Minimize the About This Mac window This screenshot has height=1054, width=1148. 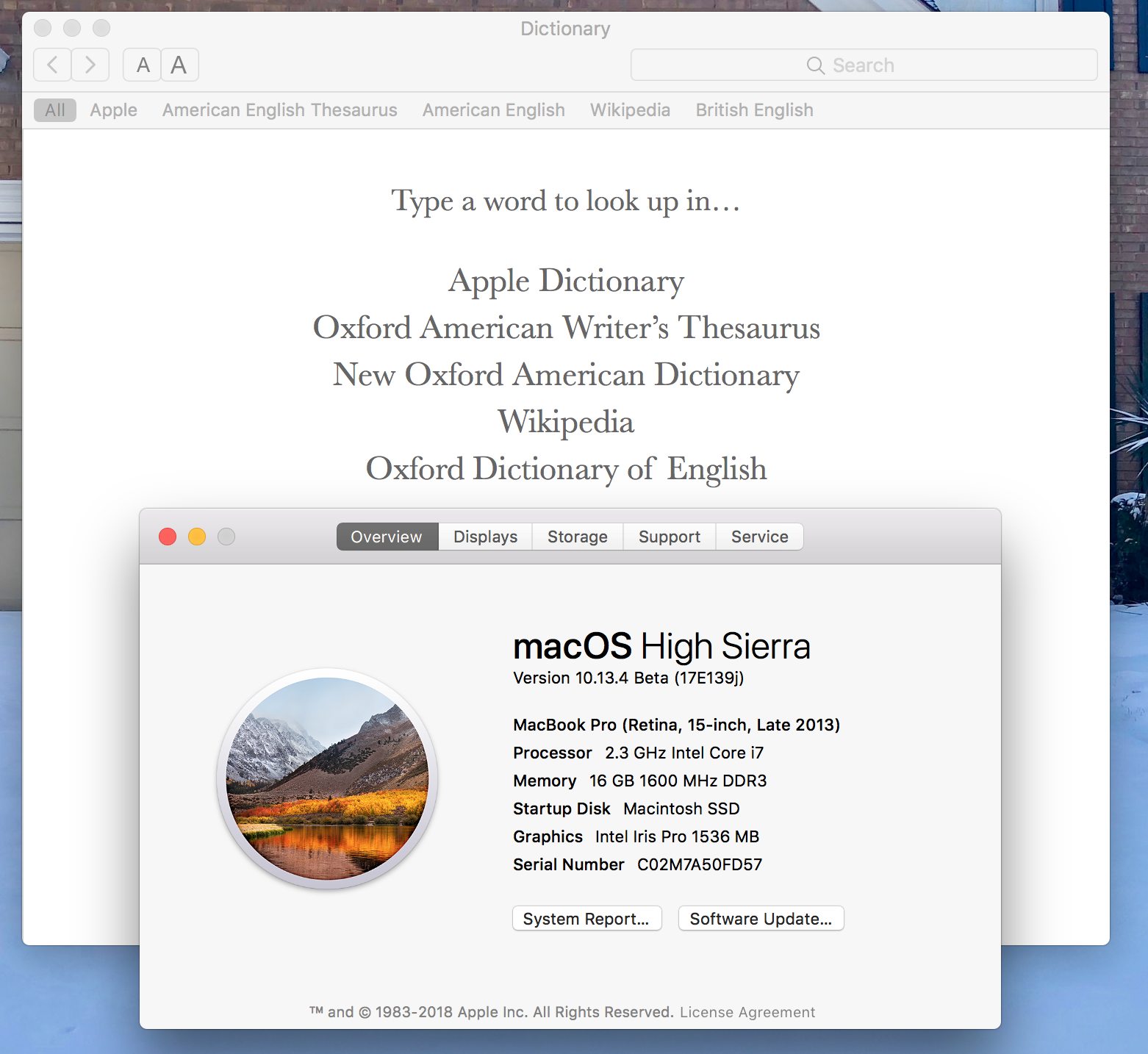(197, 537)
